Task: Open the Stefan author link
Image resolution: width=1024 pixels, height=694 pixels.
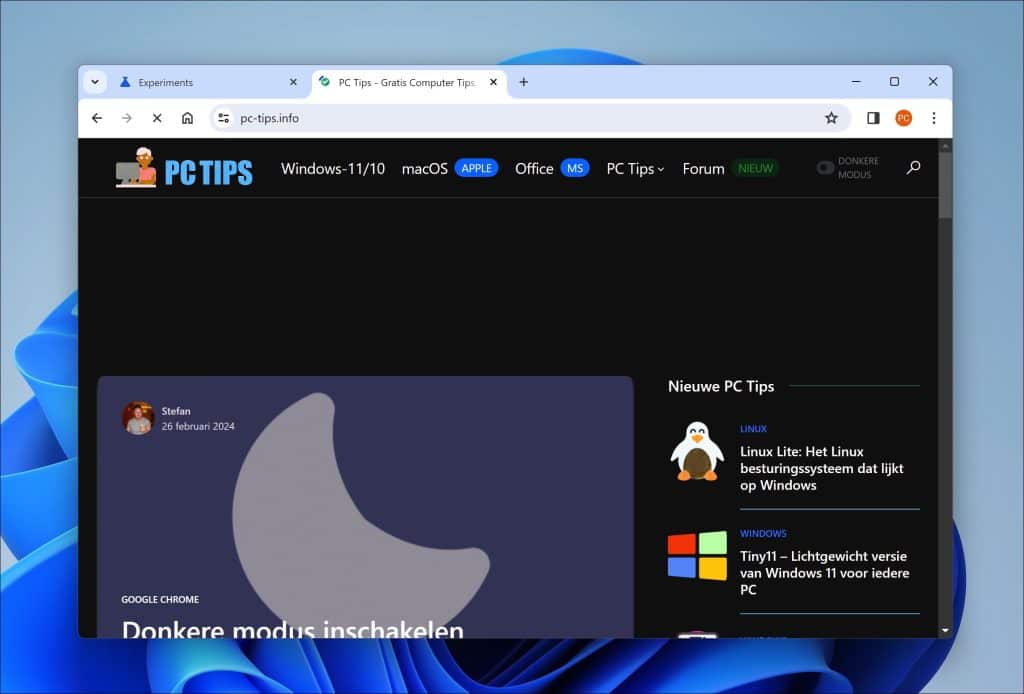Action: pos(176,411)
